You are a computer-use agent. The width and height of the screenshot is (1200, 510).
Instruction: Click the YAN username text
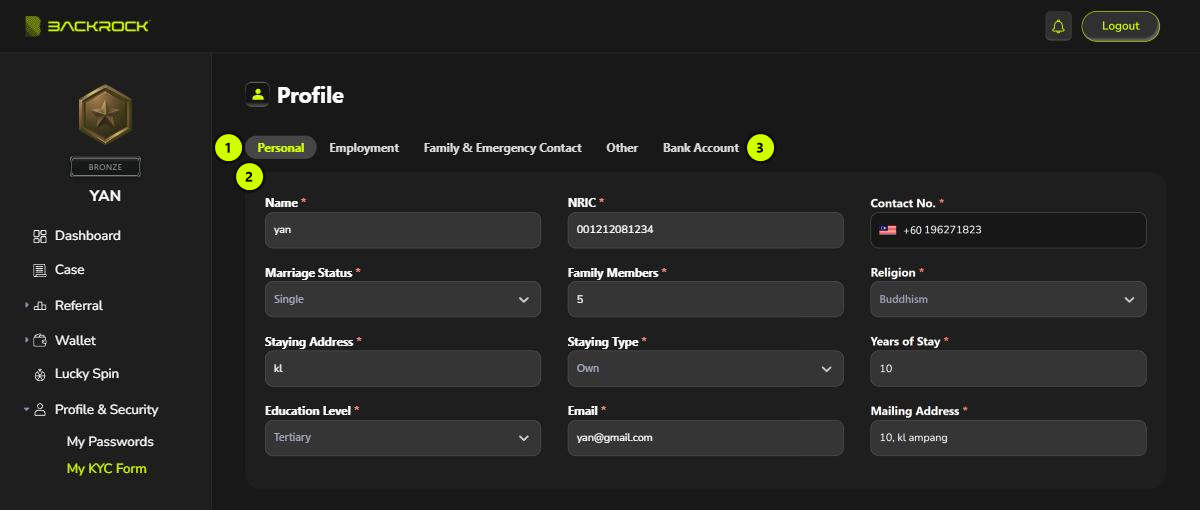pos(105,196)
